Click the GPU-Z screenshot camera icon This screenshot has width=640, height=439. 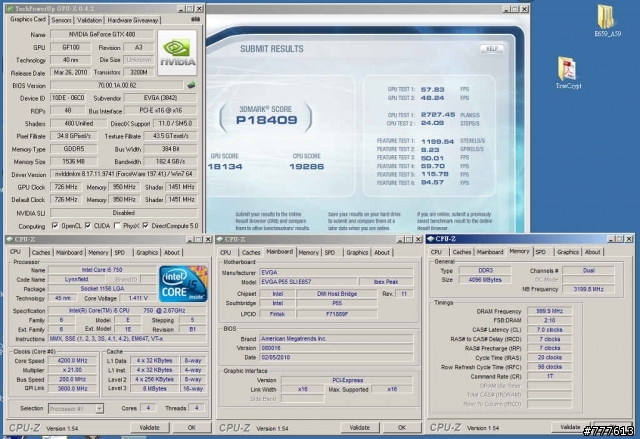[x=196, y=19]
